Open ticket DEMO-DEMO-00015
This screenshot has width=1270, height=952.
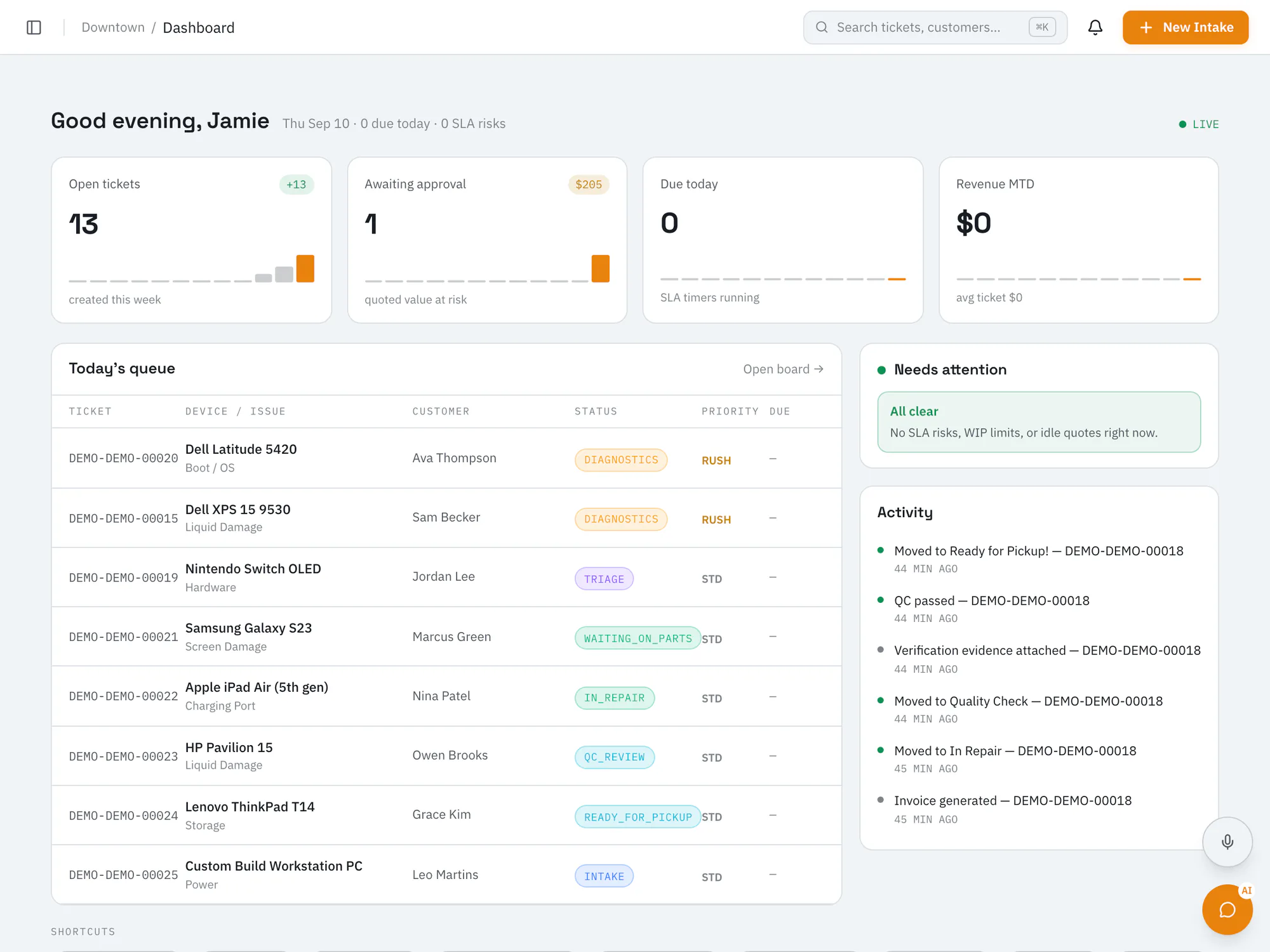pos(123,519)
